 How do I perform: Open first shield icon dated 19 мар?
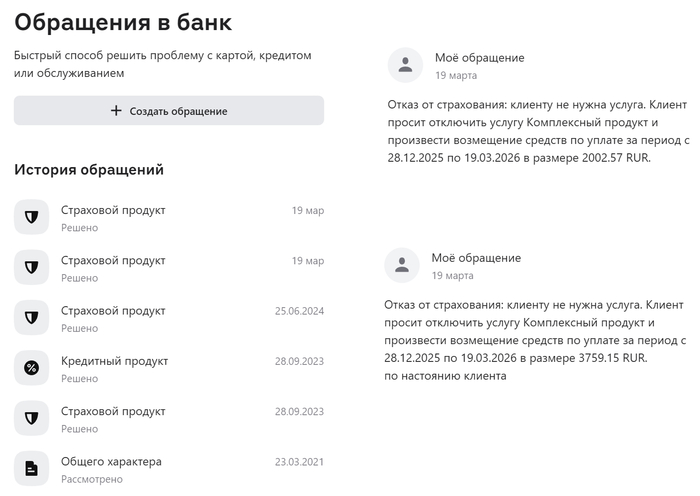click(31, 217)
